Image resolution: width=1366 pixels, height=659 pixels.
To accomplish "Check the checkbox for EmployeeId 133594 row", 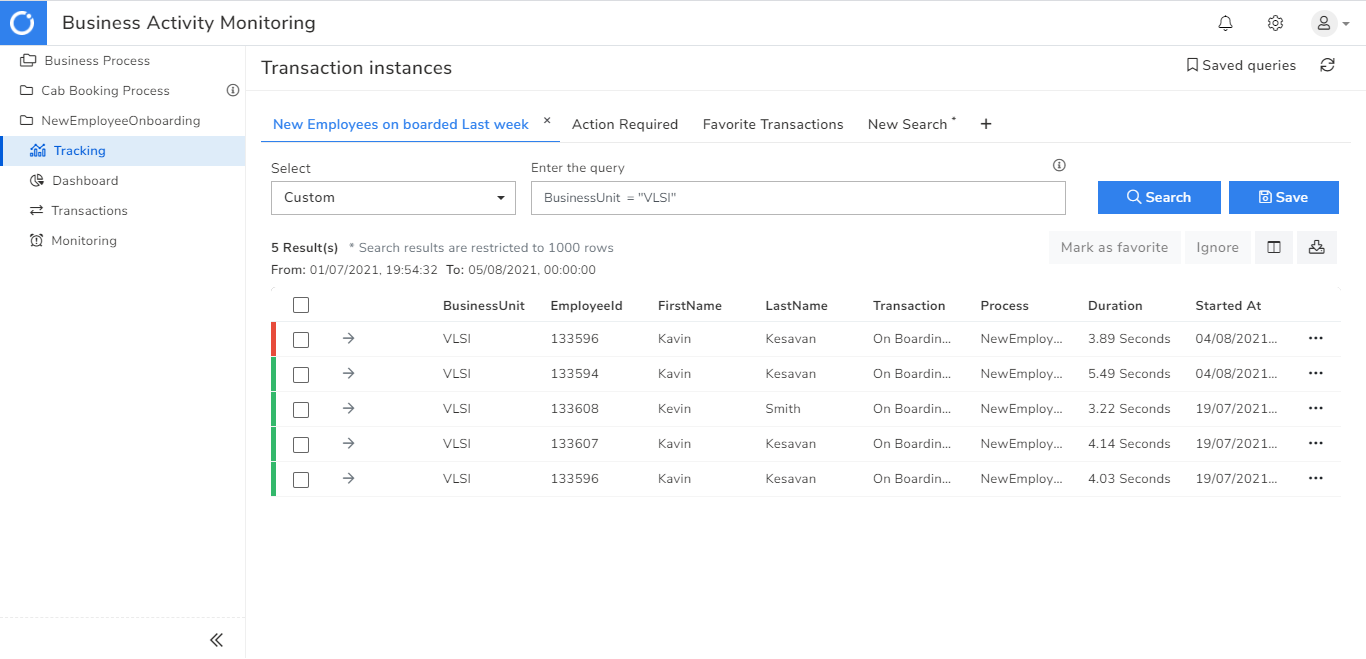I will point(301,374).
